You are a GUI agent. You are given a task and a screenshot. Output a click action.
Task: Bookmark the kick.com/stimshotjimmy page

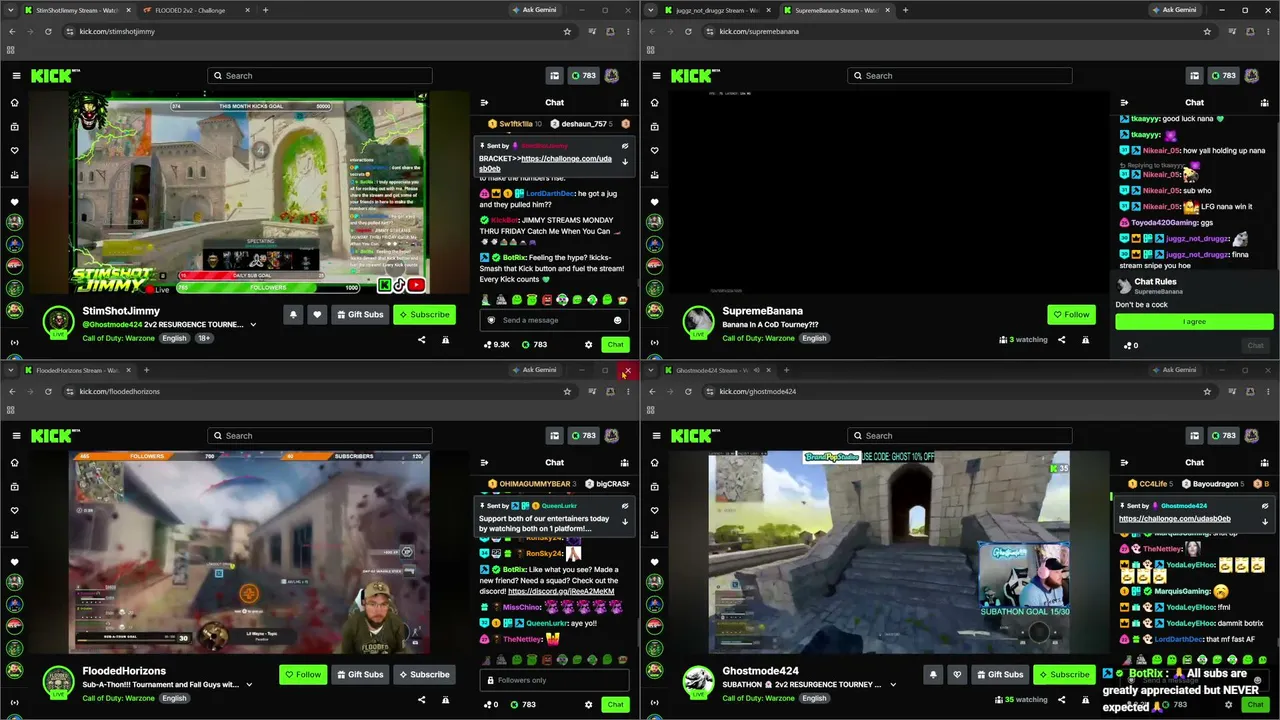[x=567, y=31]
